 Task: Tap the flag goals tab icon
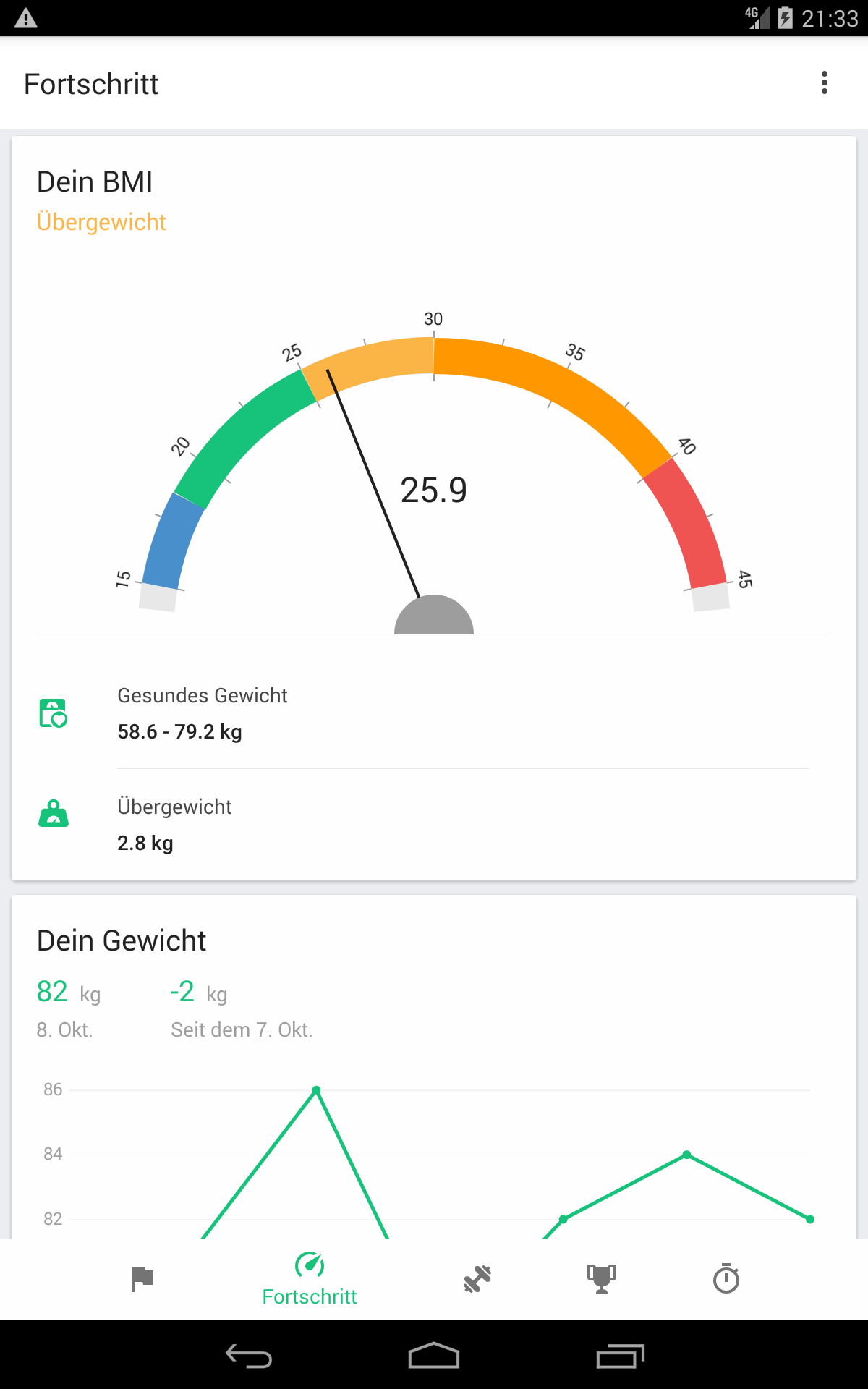(142, 1279)
